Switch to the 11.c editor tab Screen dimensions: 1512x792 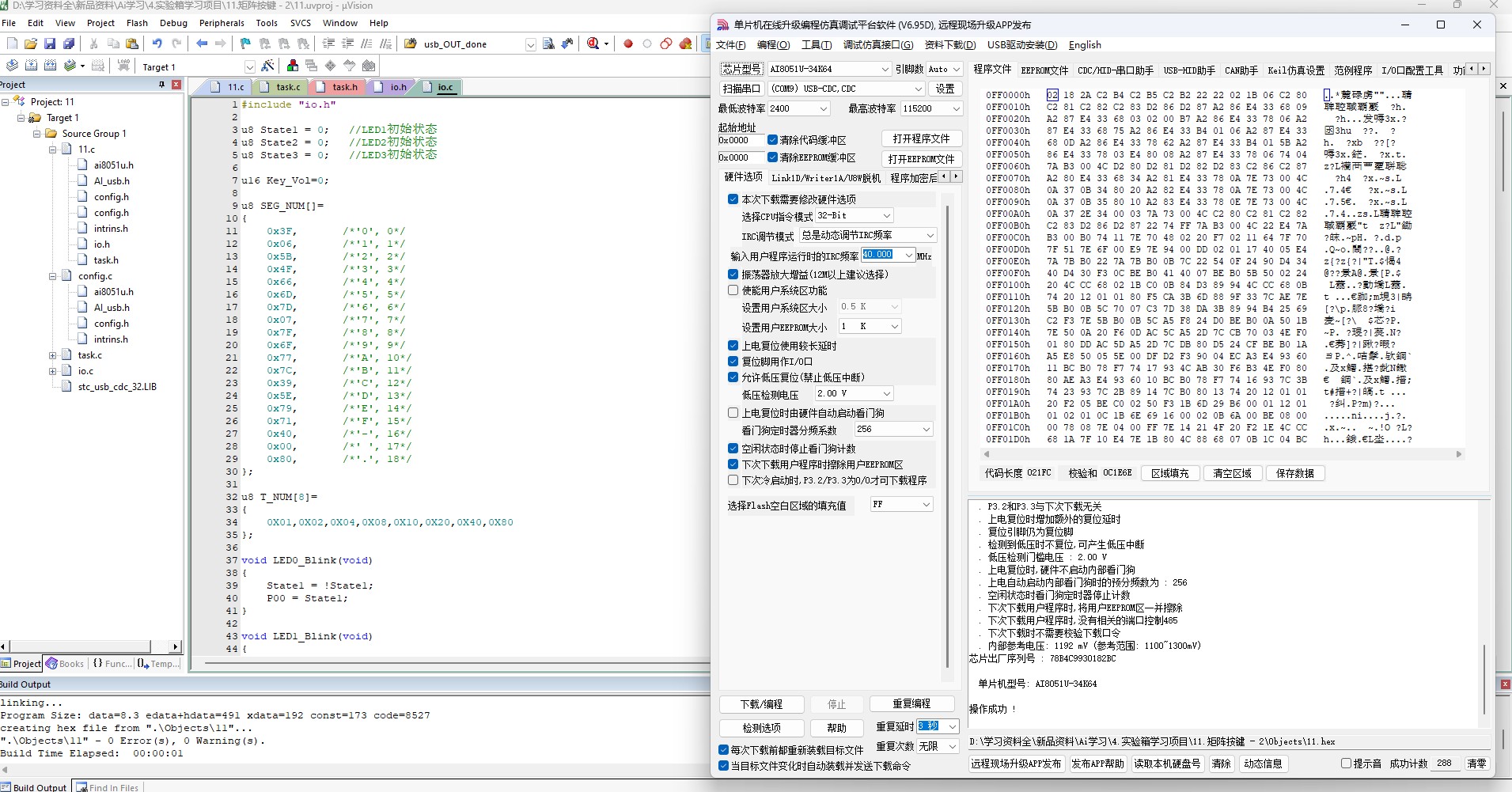[229, 87]
